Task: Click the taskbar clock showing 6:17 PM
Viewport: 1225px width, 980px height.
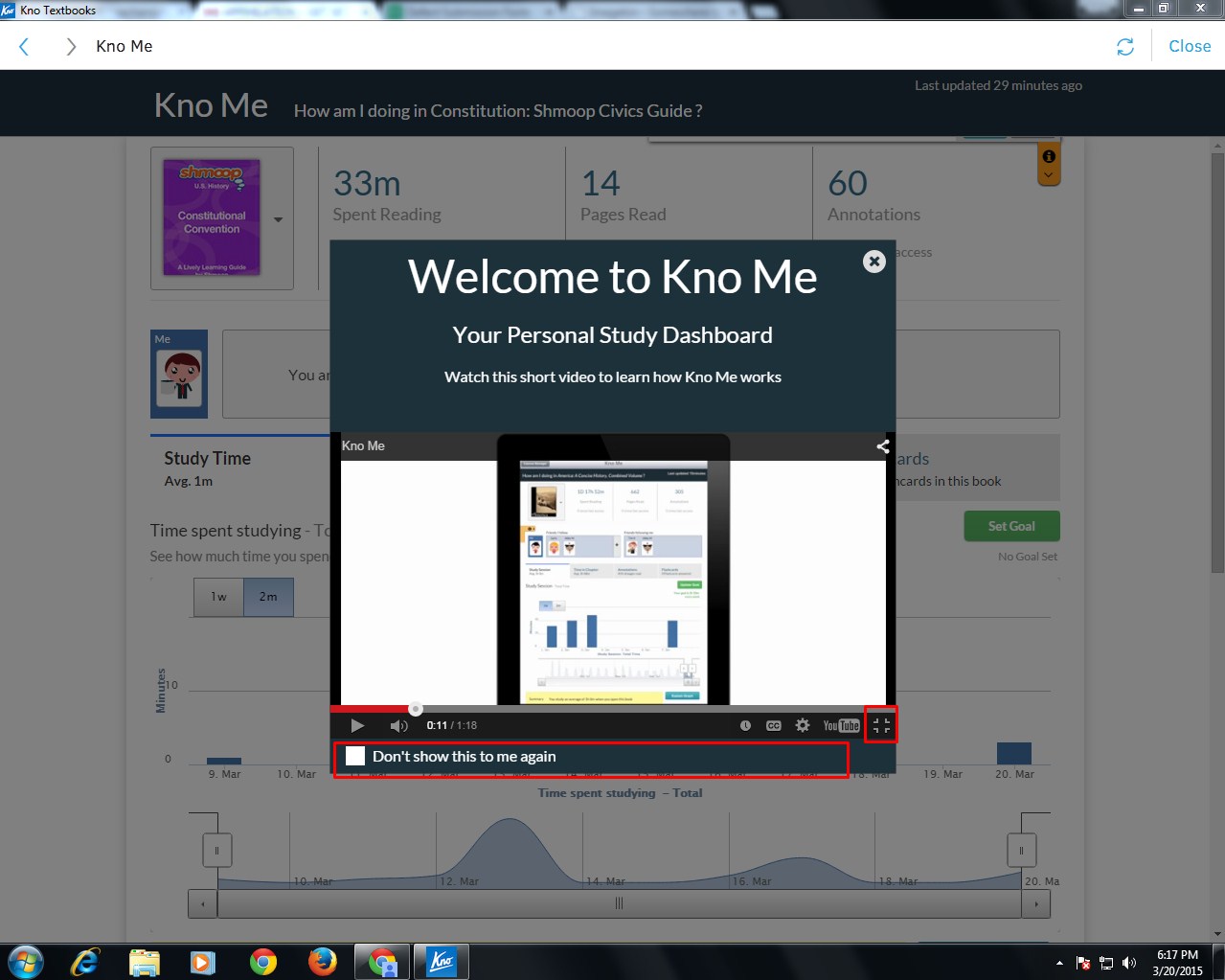Action: pos(1177,962)
